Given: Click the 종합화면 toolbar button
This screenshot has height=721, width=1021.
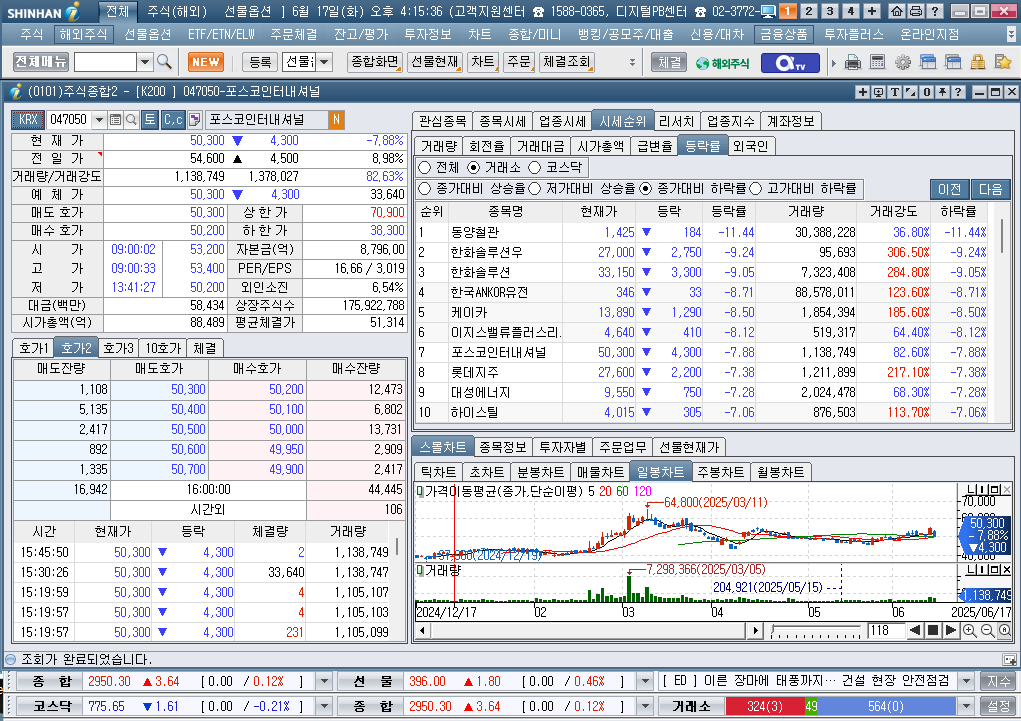Looking at the screenshot, I should pos(374,62).
